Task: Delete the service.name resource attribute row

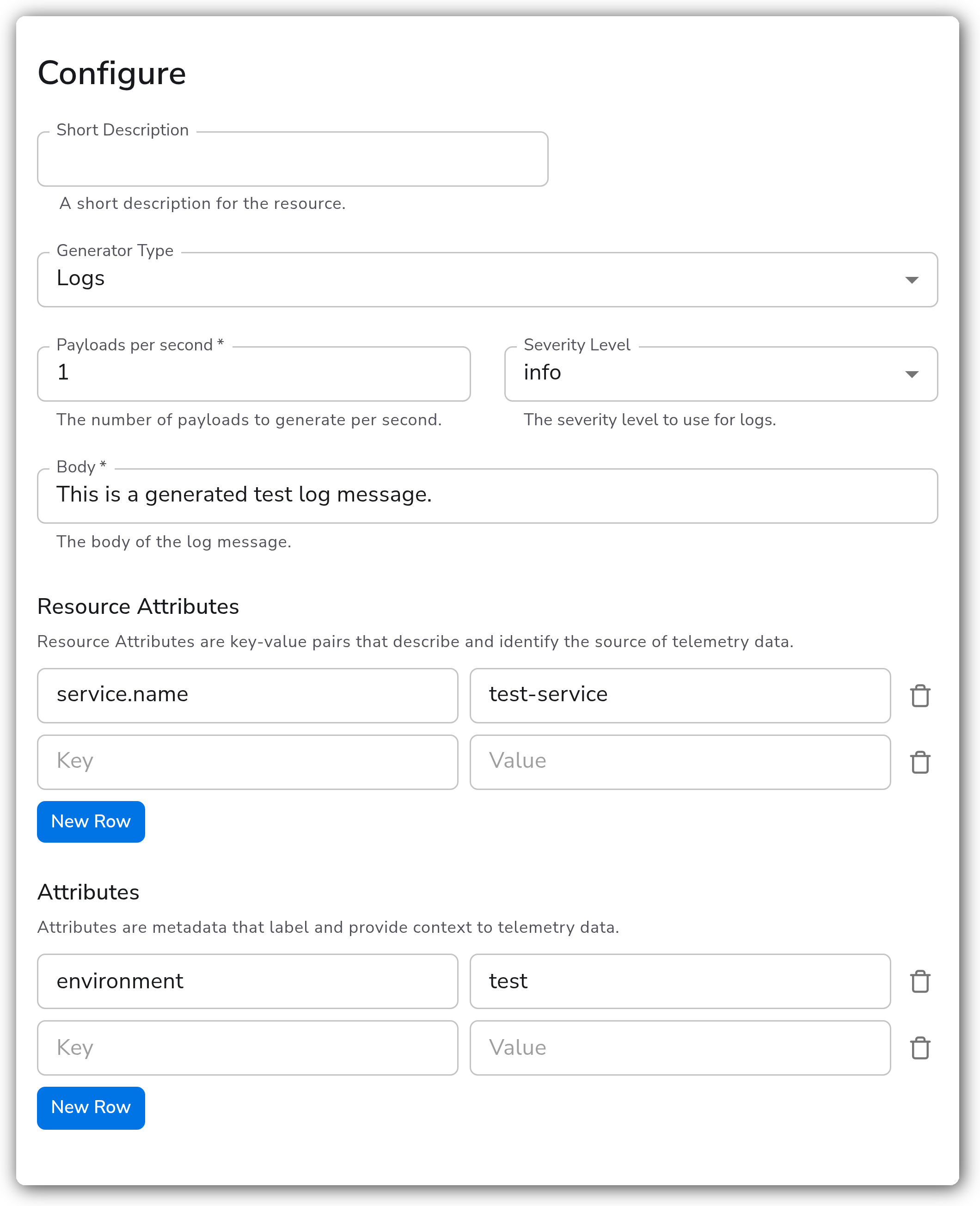Action: (x=919, y=695)
